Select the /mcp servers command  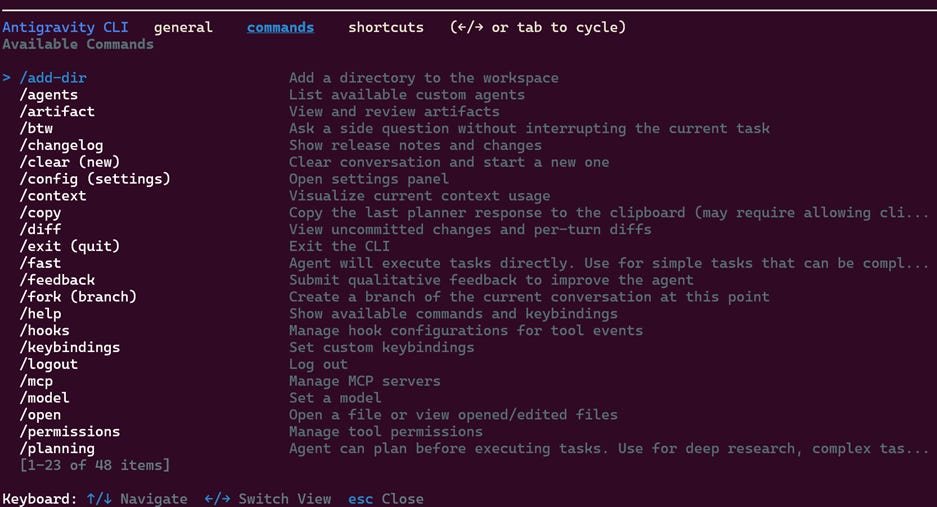point(36,381)
